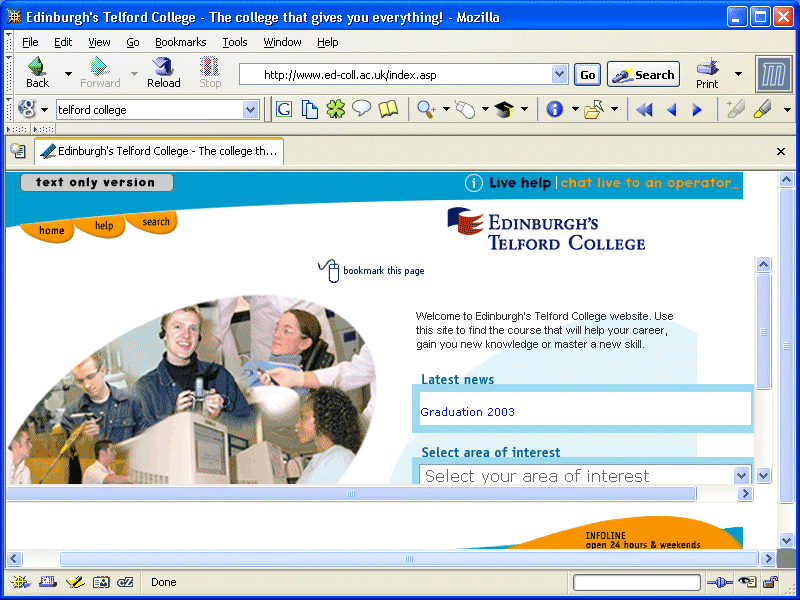
Task: Click the inner frame vertical scrollbar thumb
Action: point(763,332)
